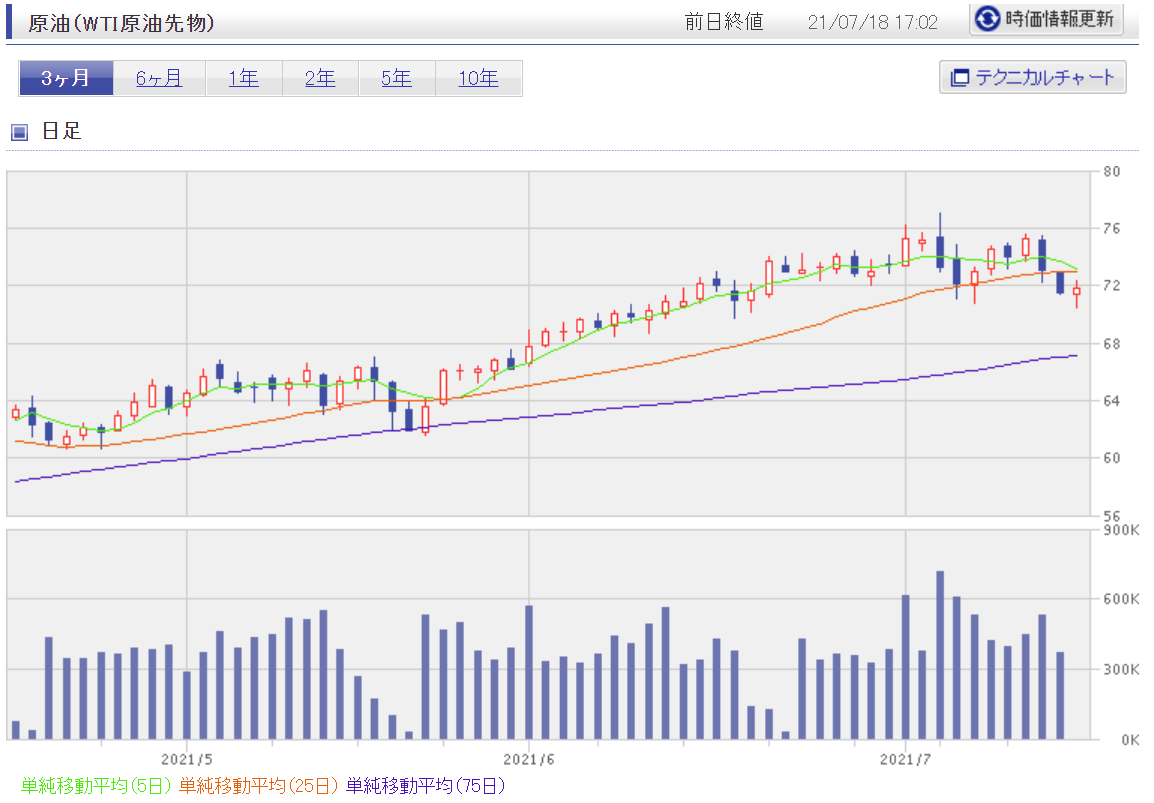Click the 0K volume axis label
Viewport: 1154px width, 803px height.
pos(1130,740)
